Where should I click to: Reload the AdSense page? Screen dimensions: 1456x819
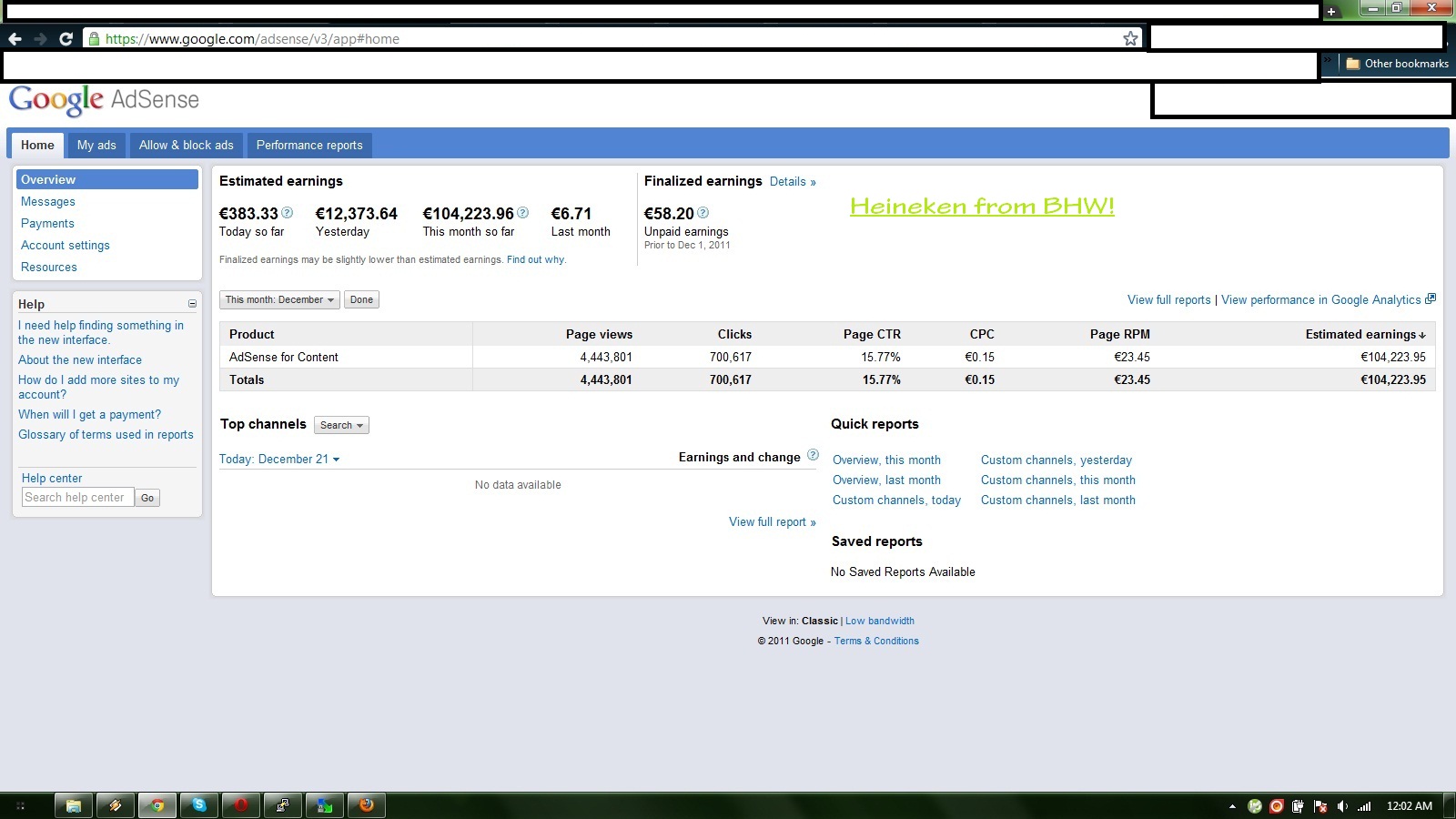pos(66,39)
